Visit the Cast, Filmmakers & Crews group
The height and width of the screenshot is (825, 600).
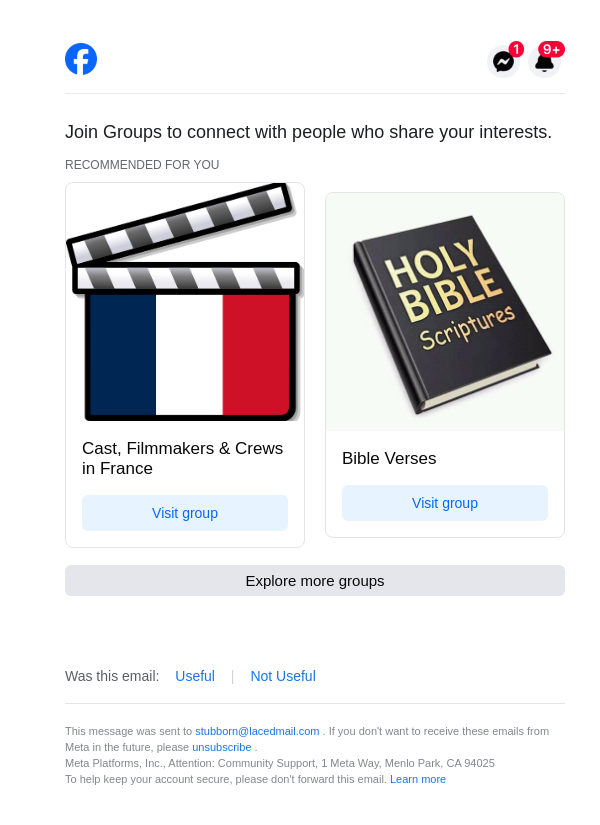pos(185,513)
